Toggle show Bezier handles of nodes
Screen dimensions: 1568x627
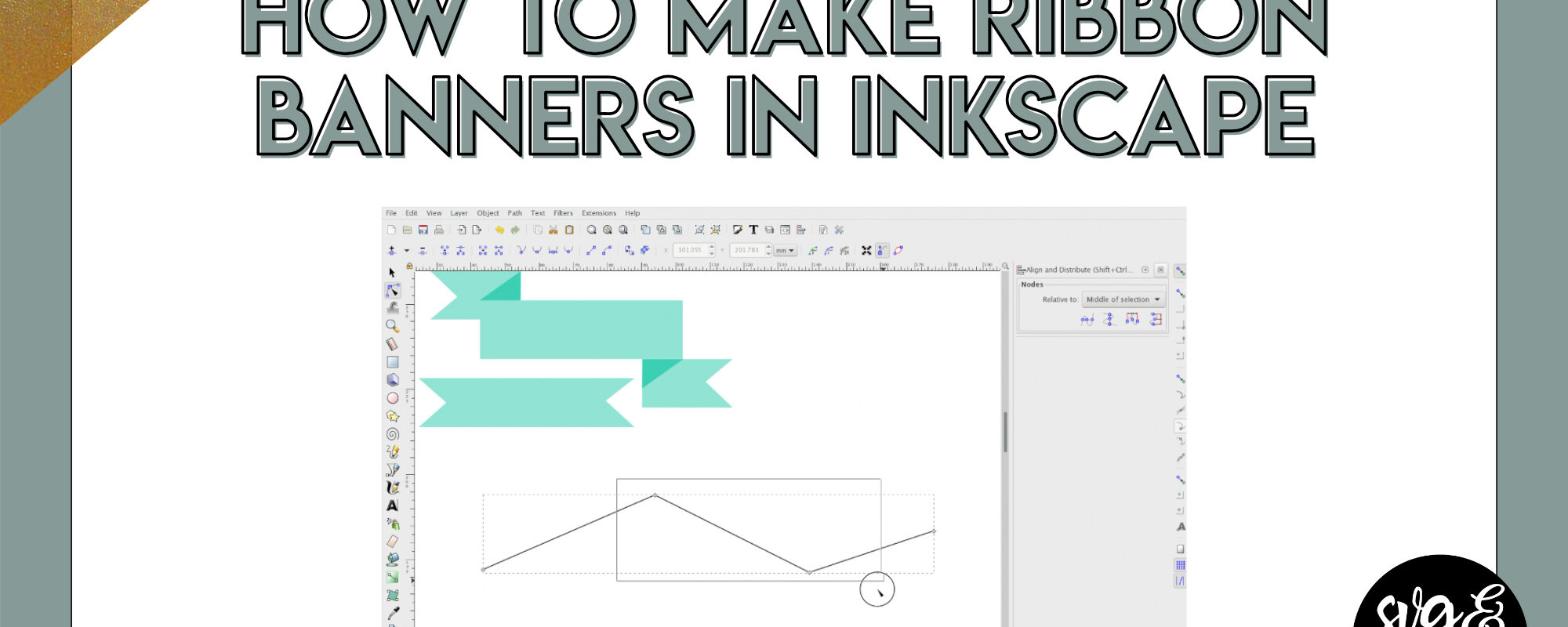[x=882, y=250]
